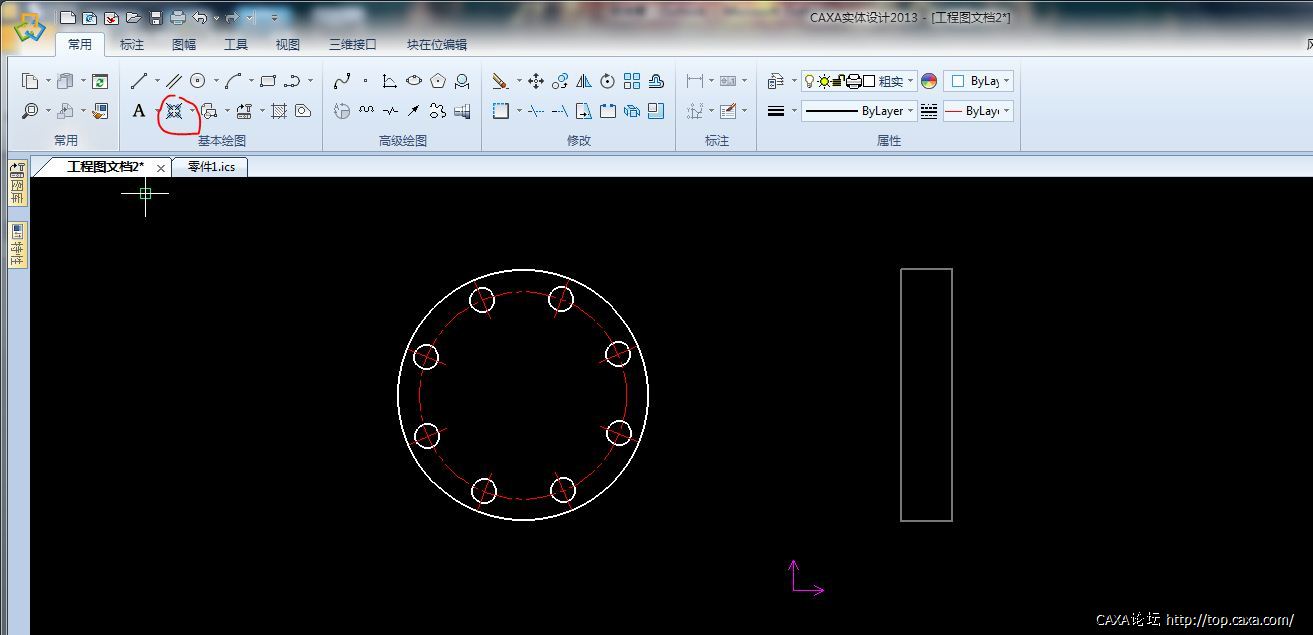This screenshot has height=635, width=1313.
Task: Activate the Array tool with four squares
Action: (x=632, y=81)
